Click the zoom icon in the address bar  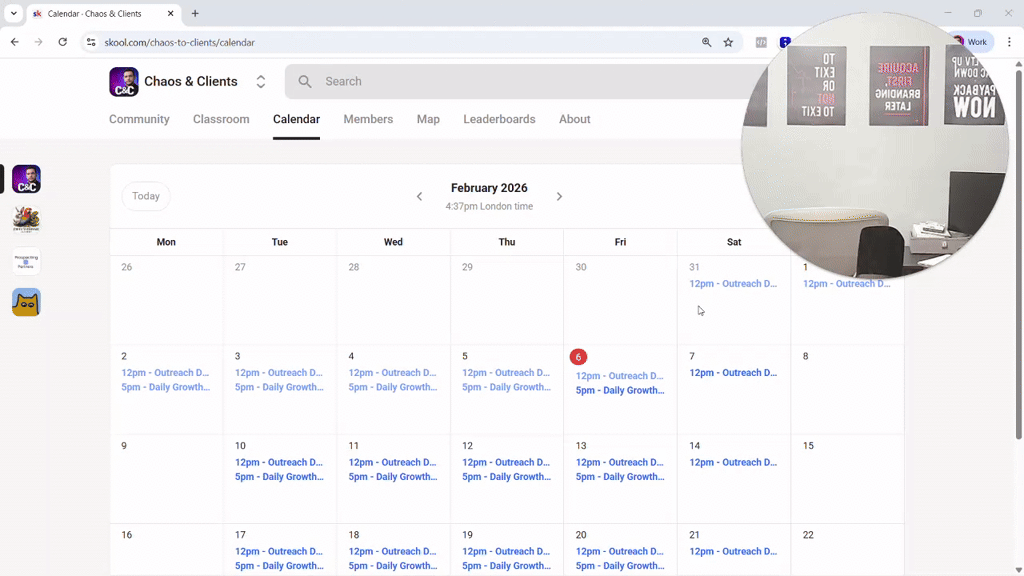(707, 42)
